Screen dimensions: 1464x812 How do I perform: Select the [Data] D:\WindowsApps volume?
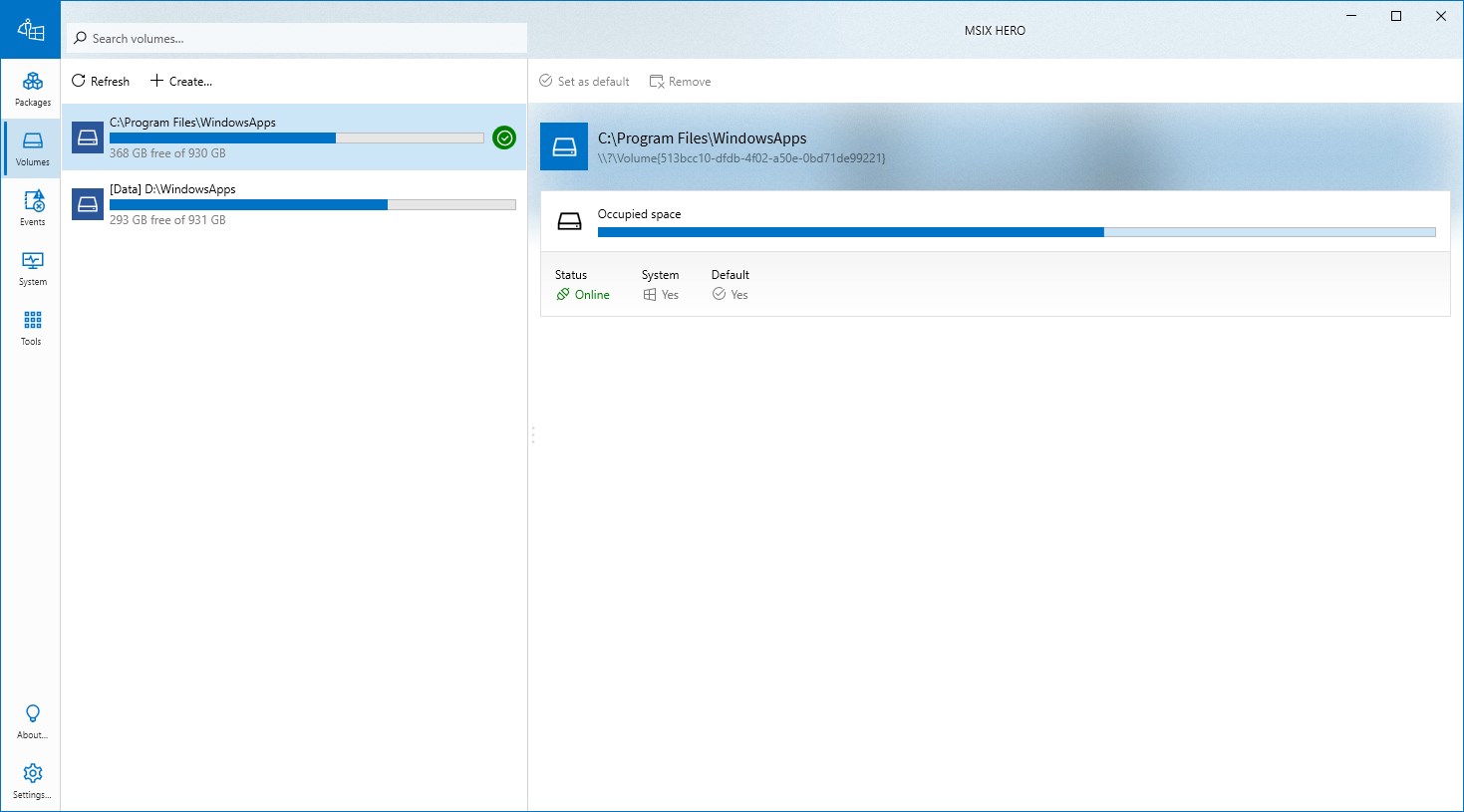point(294,204)
